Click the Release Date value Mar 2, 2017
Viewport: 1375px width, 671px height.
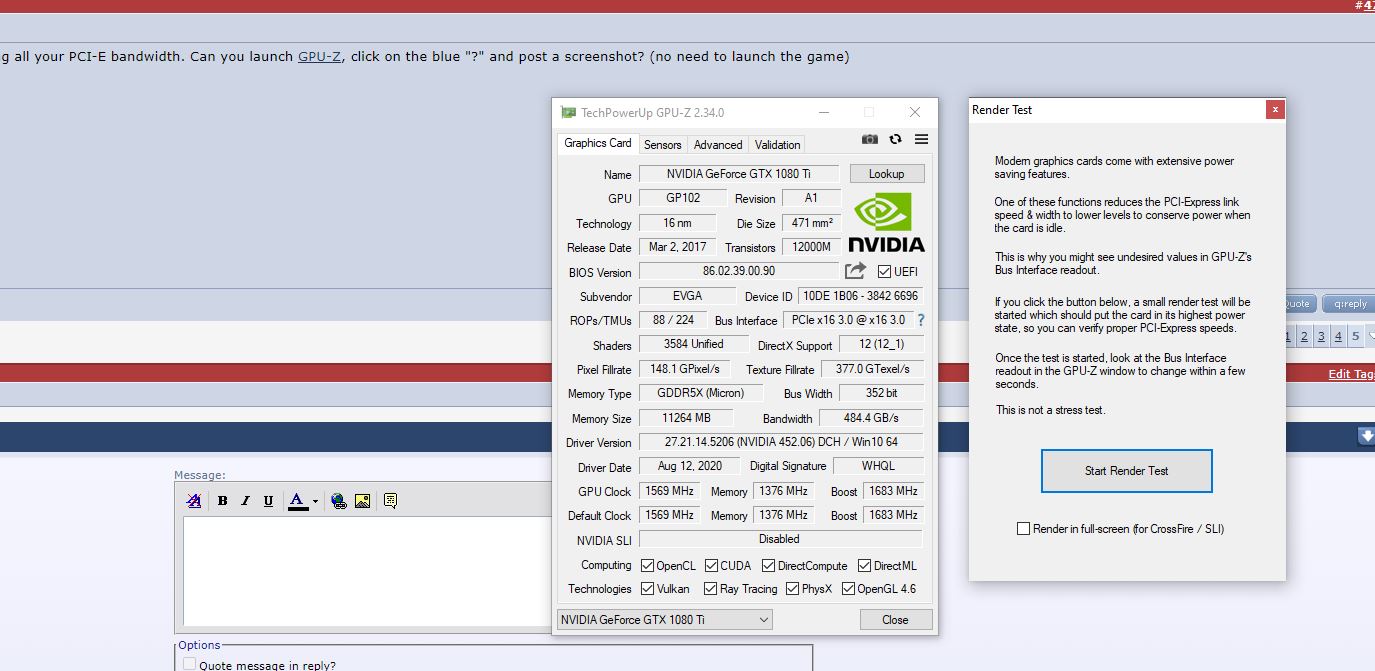click(678, 247)
